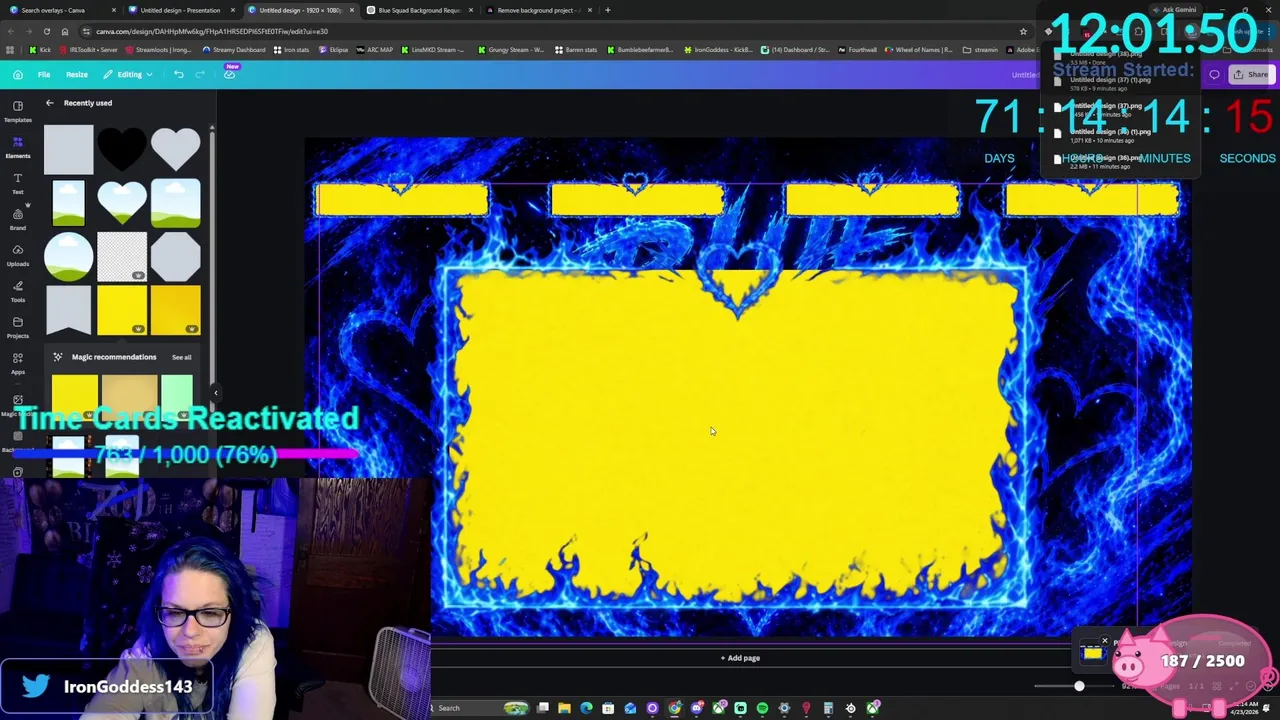This screenshot has width=1280, height=720.
Task: Click the Share button
Action: (x=1250, y=74)
